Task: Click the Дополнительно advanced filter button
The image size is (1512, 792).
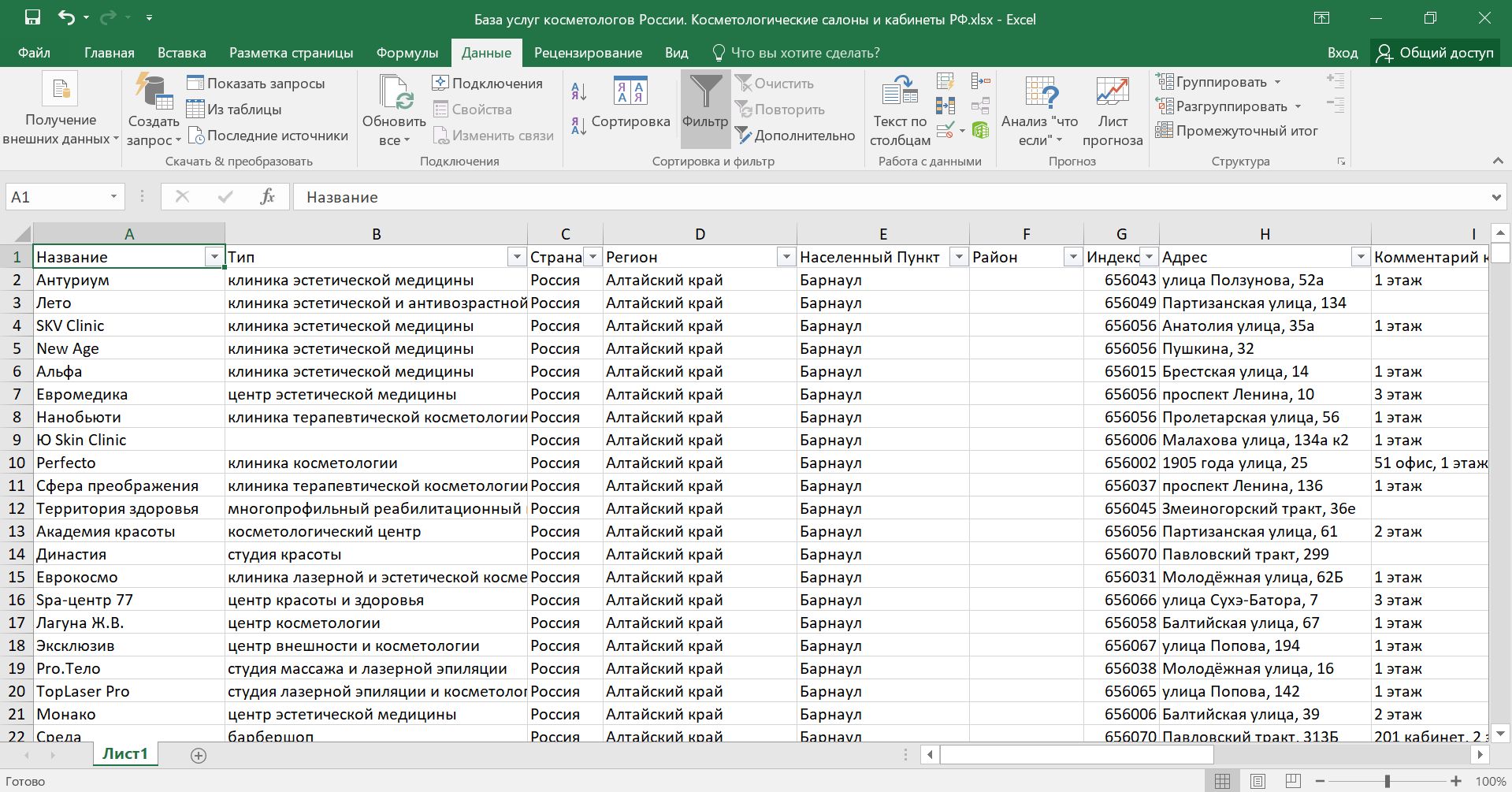Action: (x=794, y=136)
